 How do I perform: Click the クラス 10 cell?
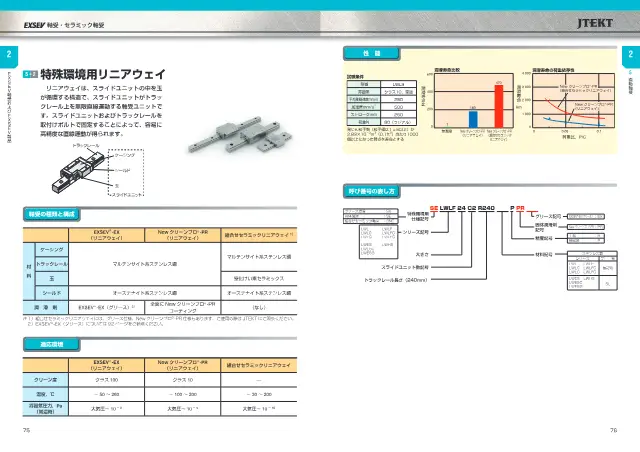182,380
